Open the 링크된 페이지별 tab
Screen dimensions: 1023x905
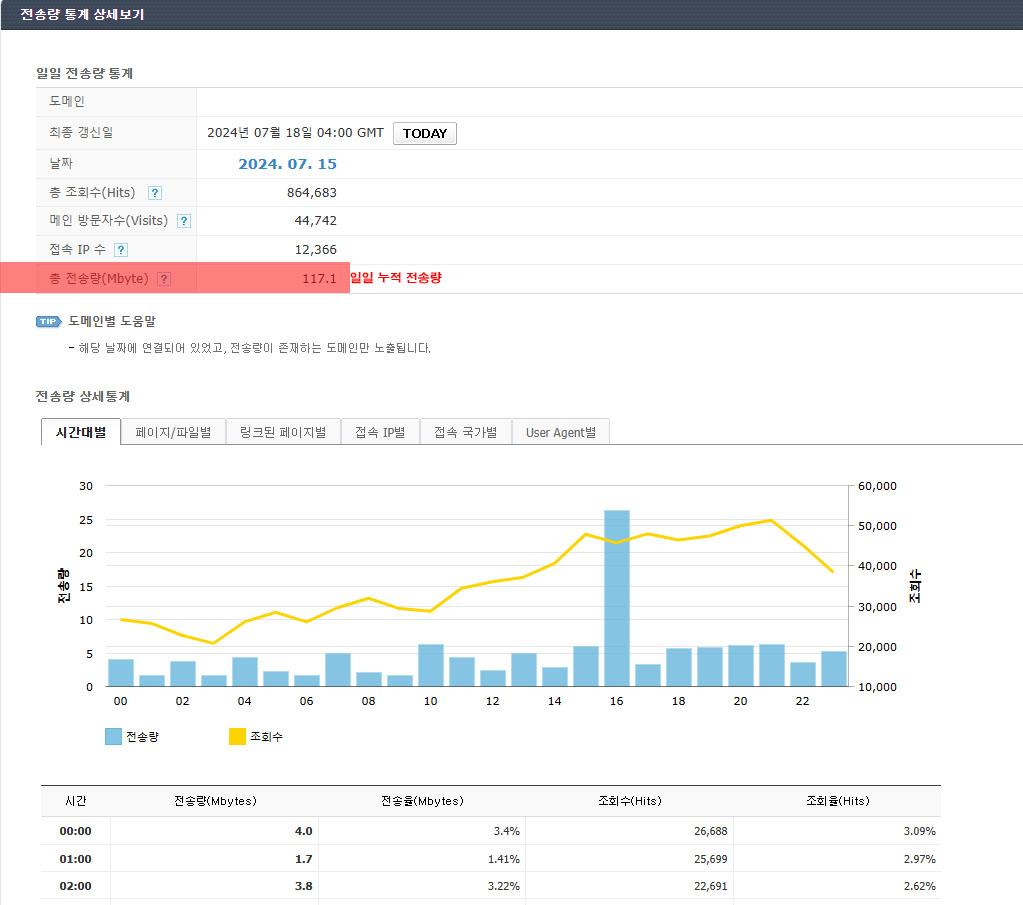(x=283, y=432)
